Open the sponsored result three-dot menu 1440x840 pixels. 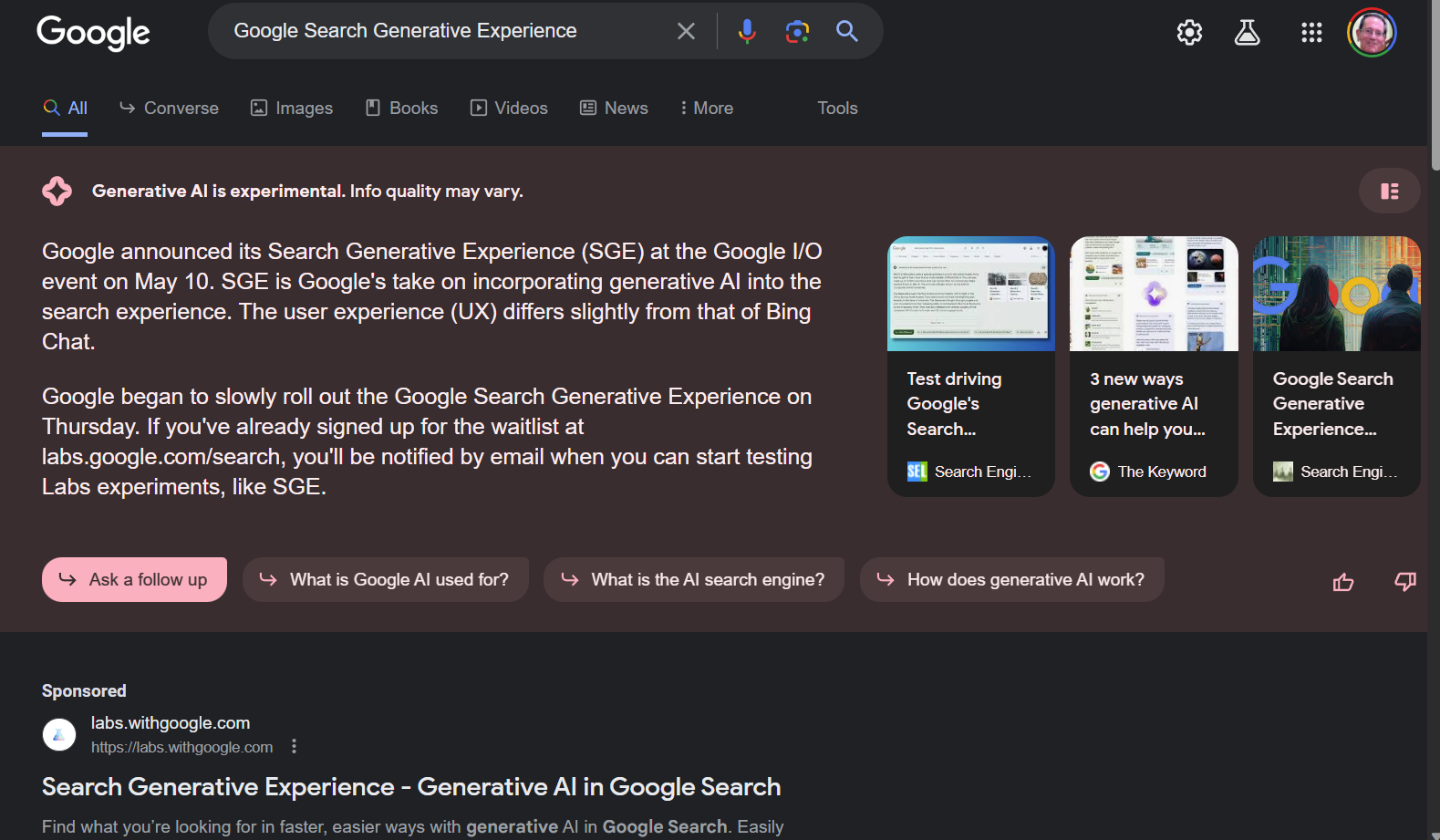point(294,746)
